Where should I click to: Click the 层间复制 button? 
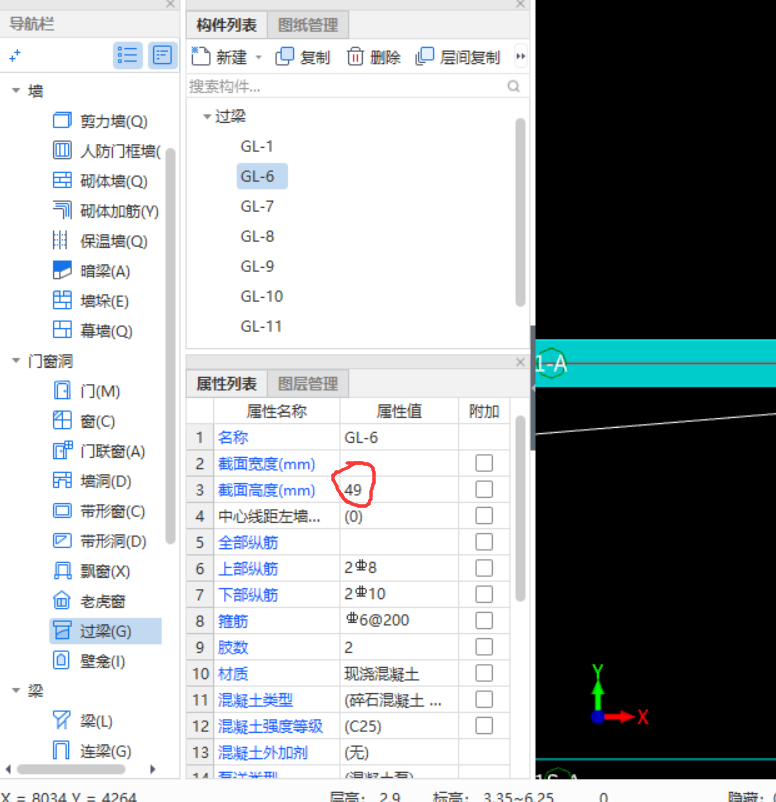(458, 57)
